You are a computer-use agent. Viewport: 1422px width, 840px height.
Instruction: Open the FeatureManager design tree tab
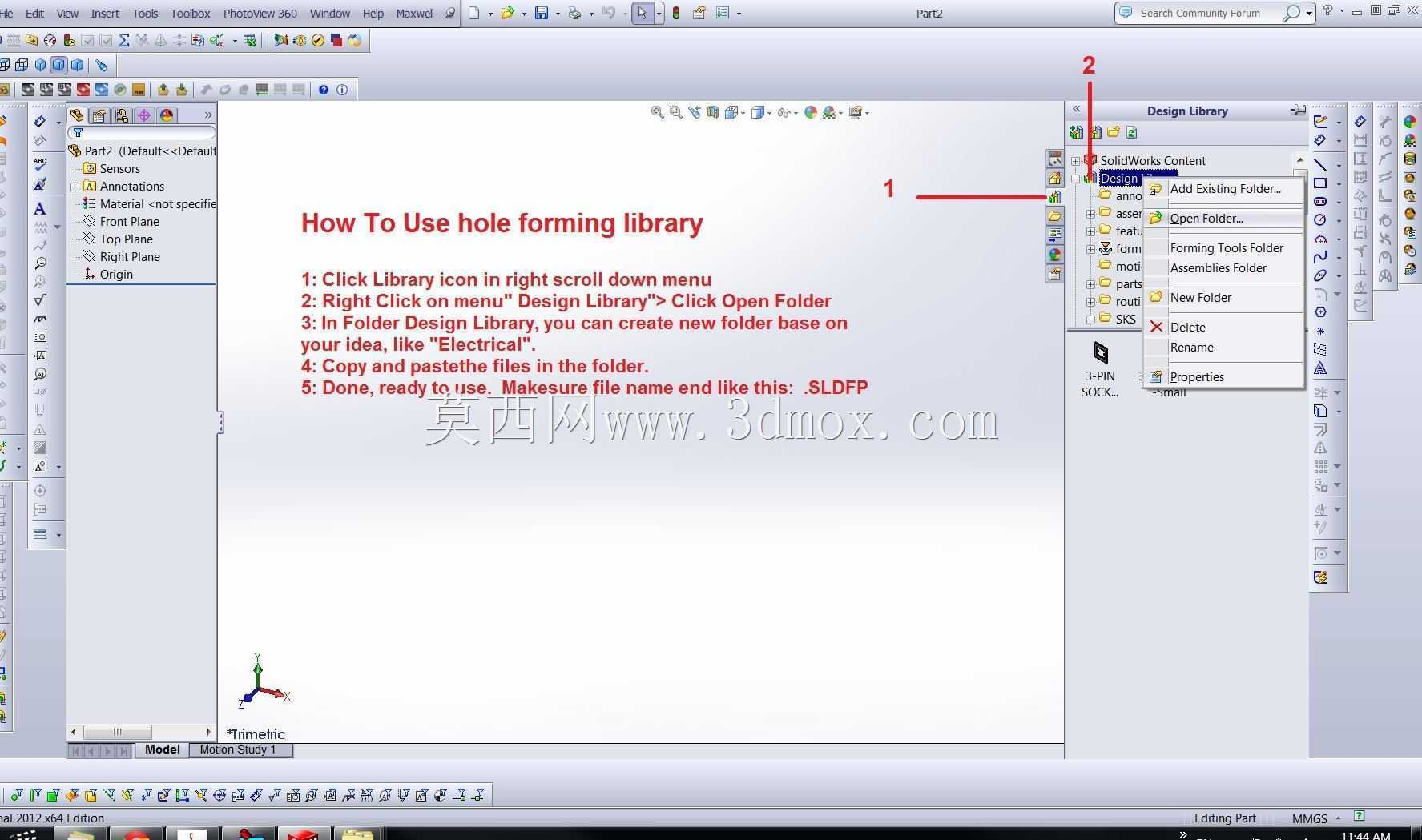click(x=77, y=115)
